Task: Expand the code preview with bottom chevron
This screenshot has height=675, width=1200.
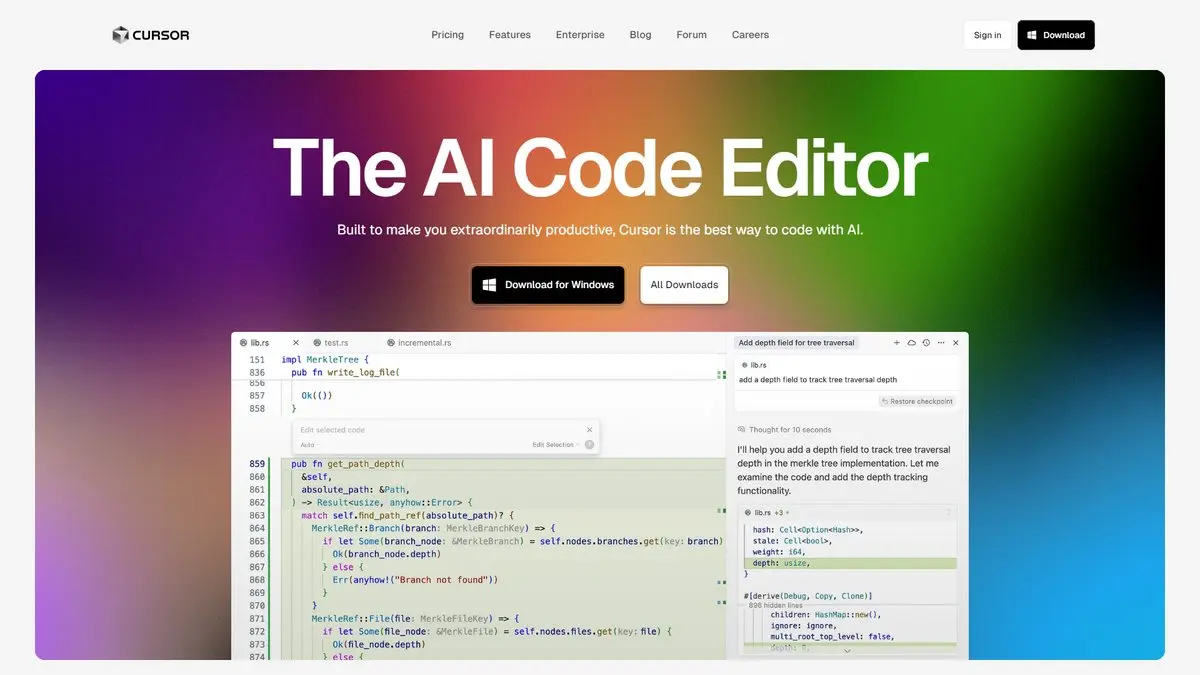Action: (847, 651)
